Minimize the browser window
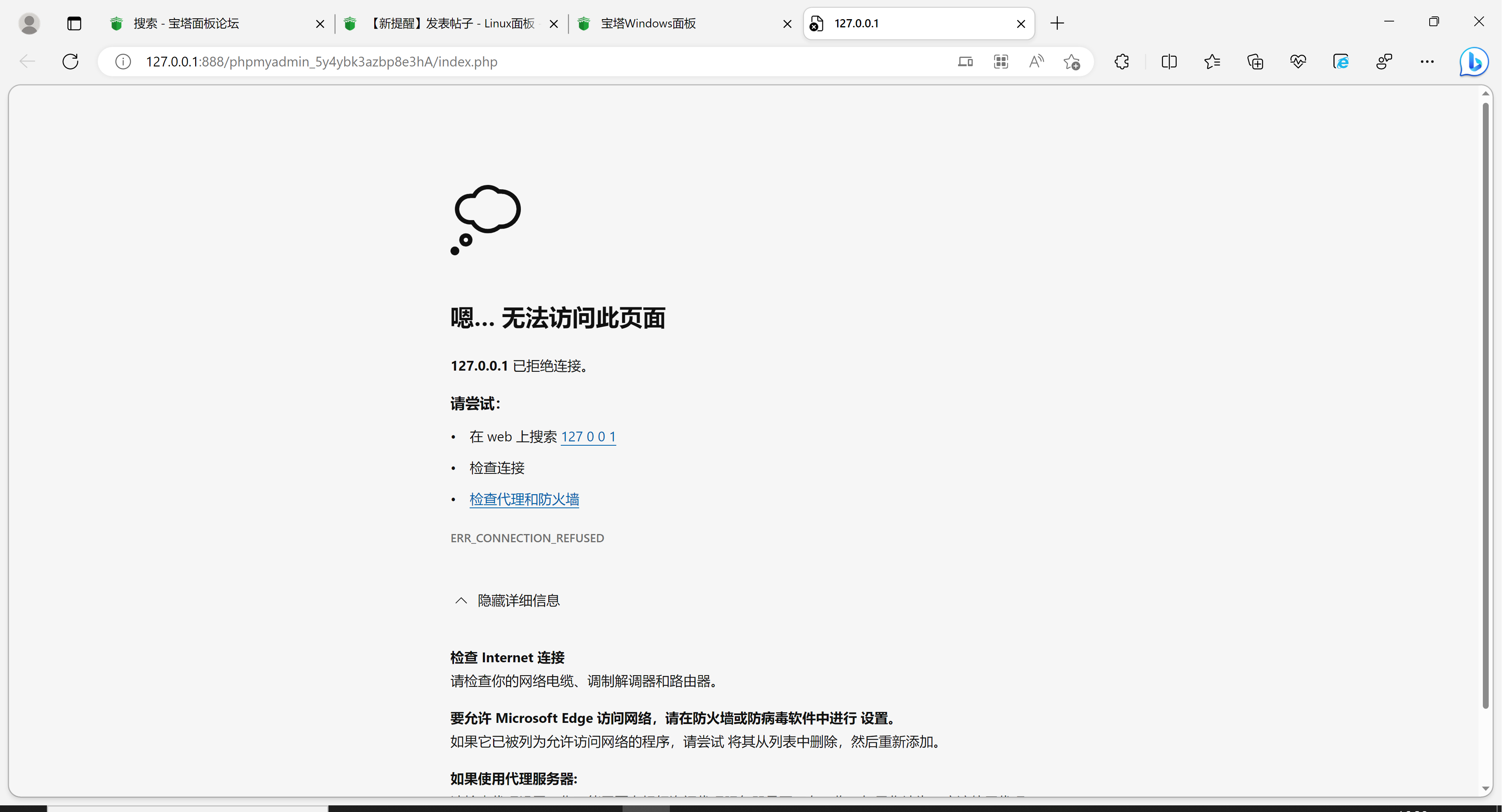Image resolution: width=1502 pixels, height=812 pixels. 1389,22
